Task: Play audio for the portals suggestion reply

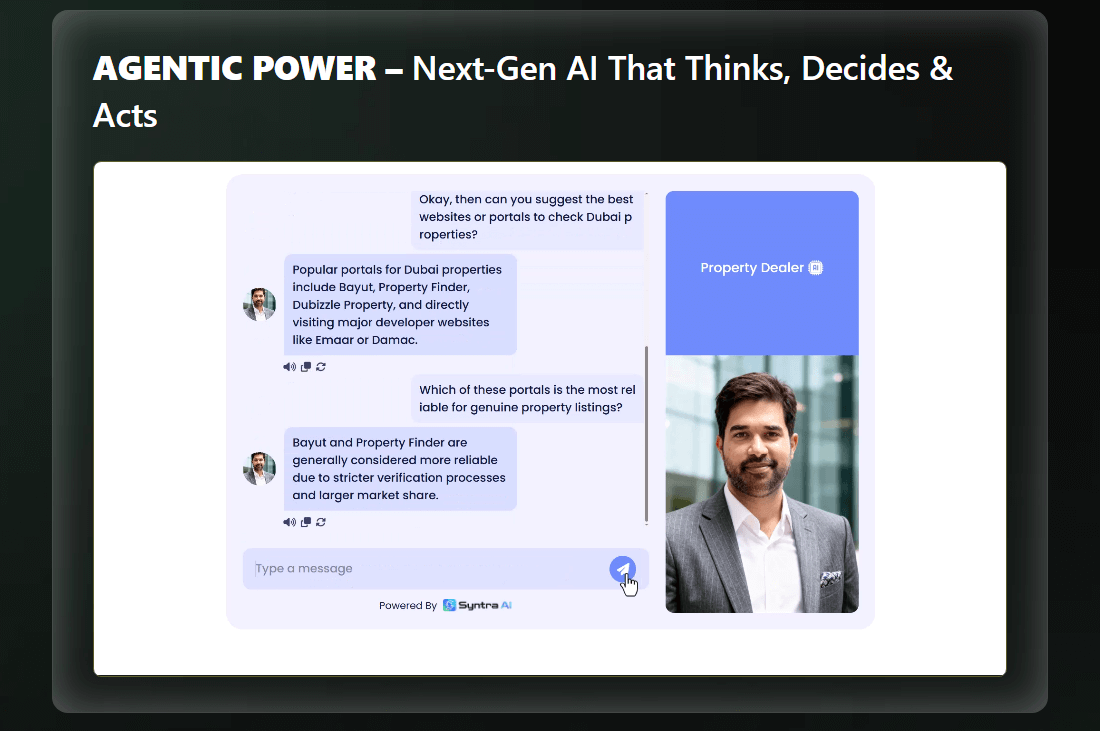Action: (x=289, y=367)
